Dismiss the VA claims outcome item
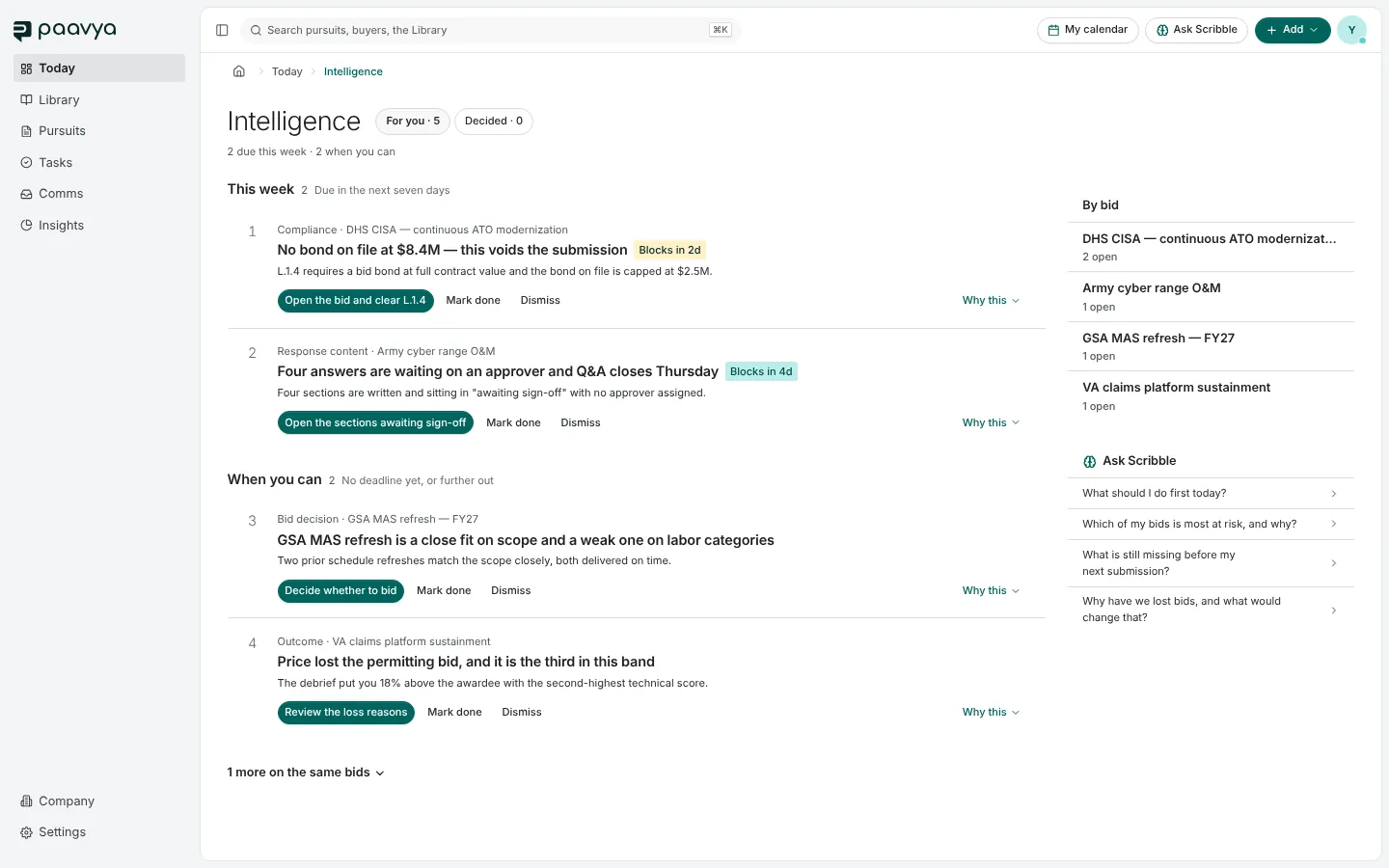The height and width of the screenshot is (868, 1389). [x=522, y=713]
